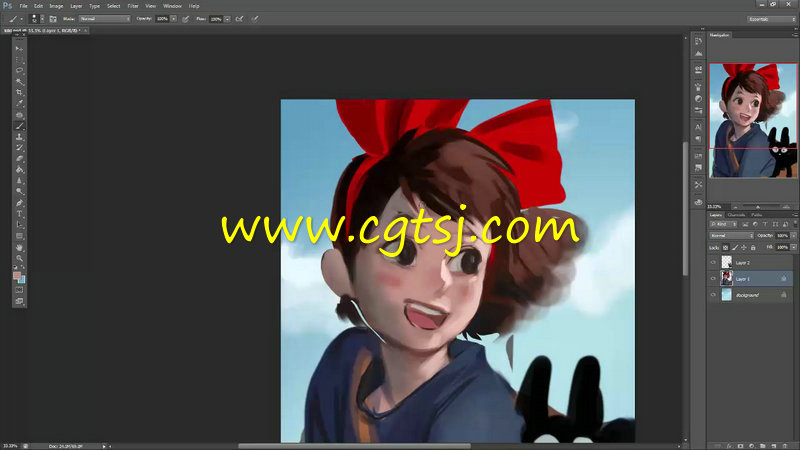Viewport: 800px width, 450px height.
Task: Click the Navigator preview thumbnail
Action: [x=753, y=121]
